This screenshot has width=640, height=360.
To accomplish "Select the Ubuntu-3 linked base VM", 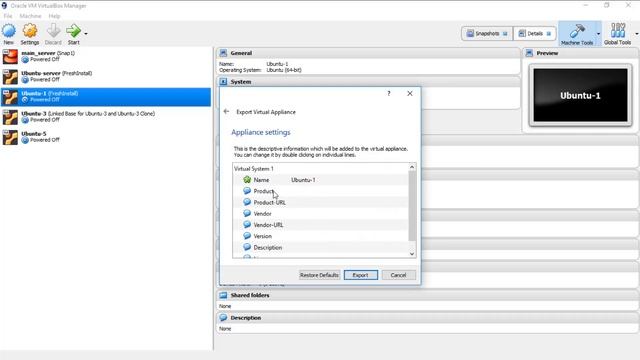I will tap(106, 117).
